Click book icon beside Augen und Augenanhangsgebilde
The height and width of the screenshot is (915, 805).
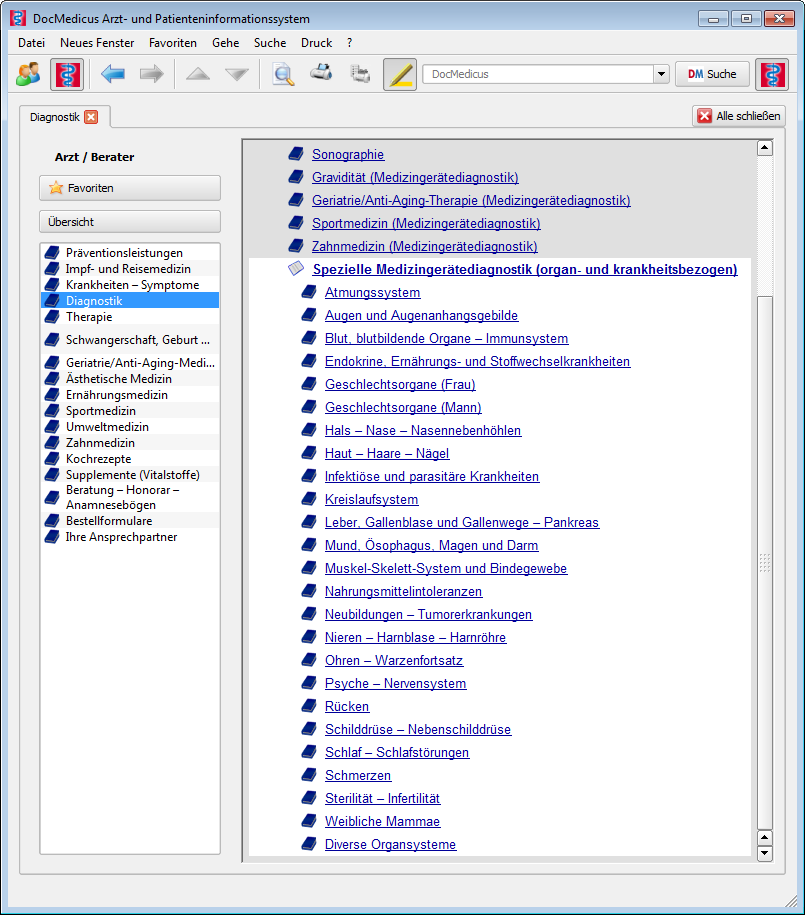(x=309, y=315)
